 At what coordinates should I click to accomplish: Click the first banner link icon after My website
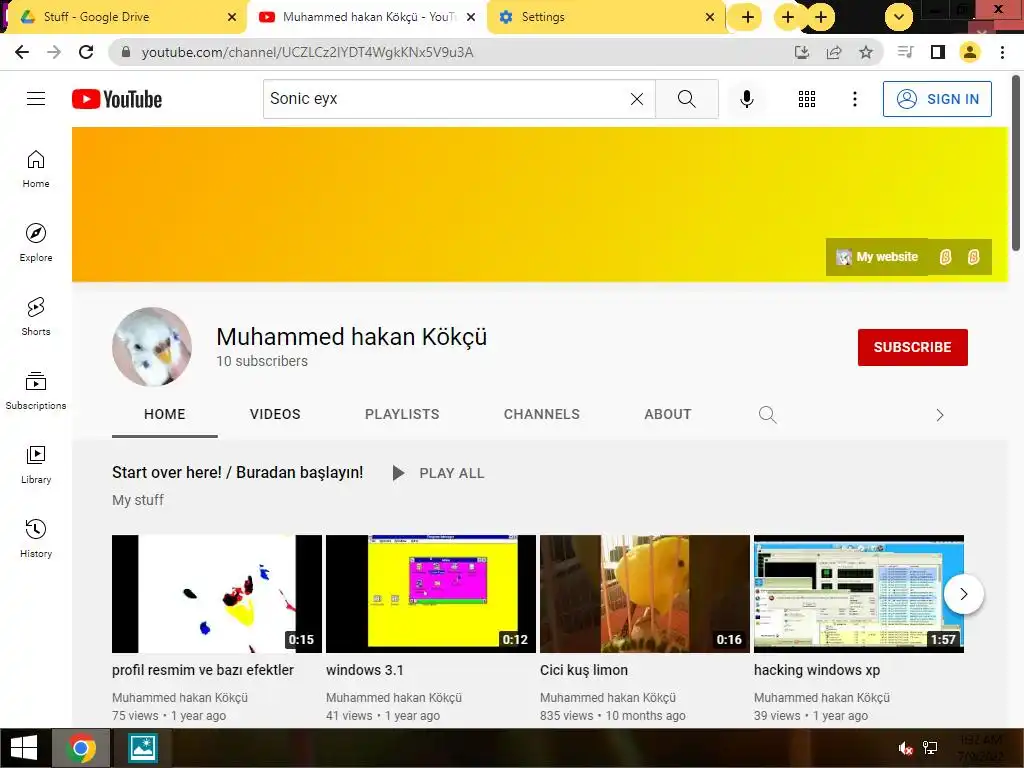click(x=945, y=257)
